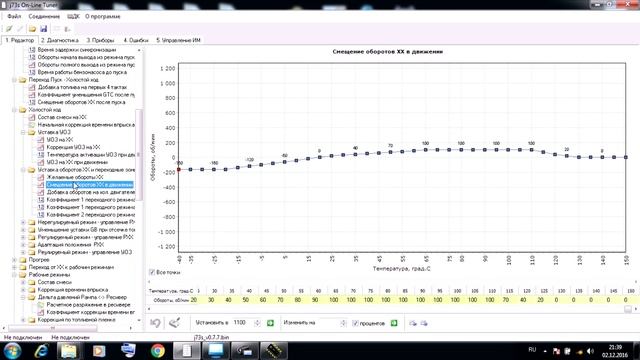Click the first copy icon at right of bottom toolbar

pos(413,323)
